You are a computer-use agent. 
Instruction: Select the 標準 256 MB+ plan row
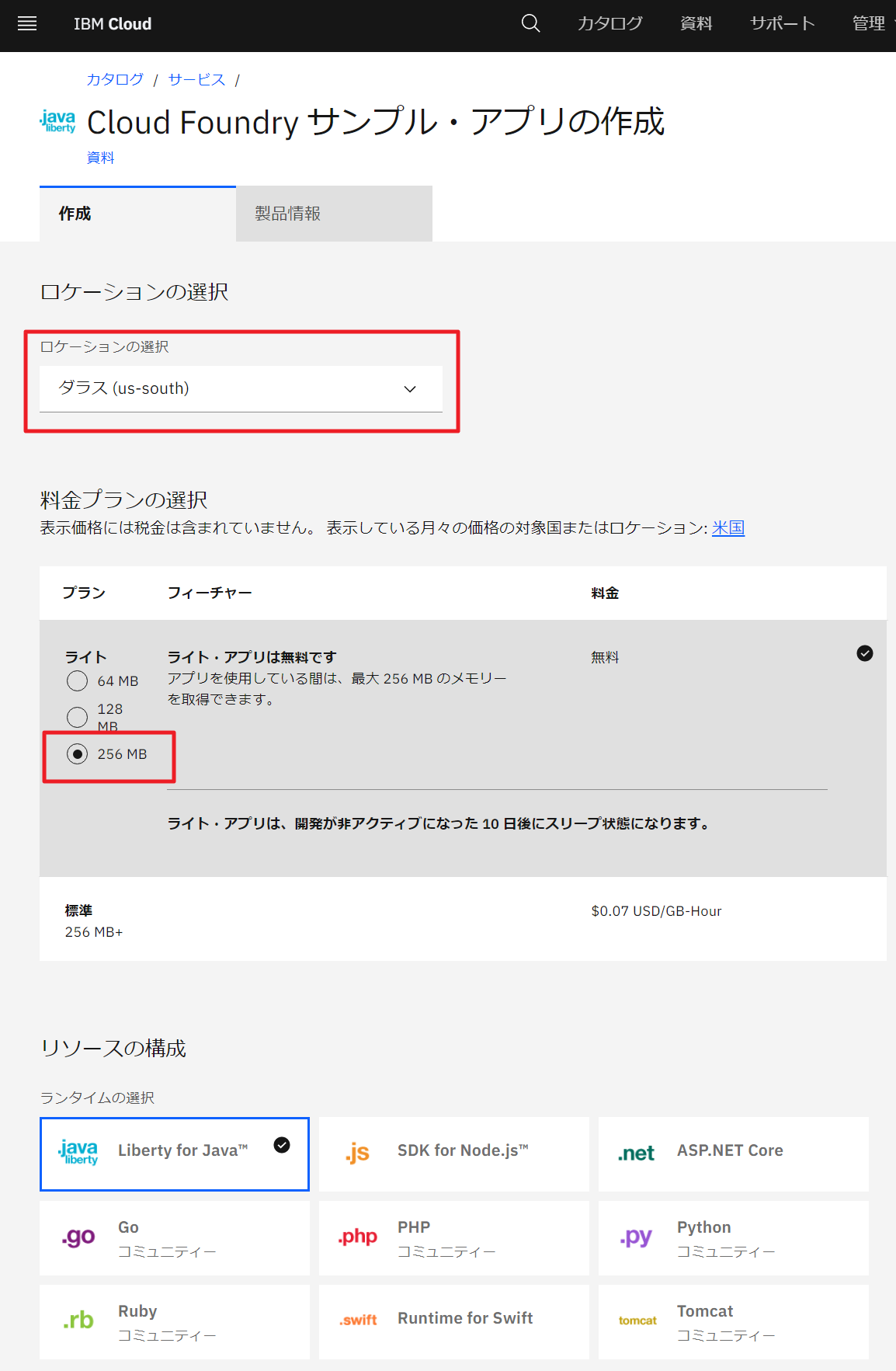[x=463, y=920]
